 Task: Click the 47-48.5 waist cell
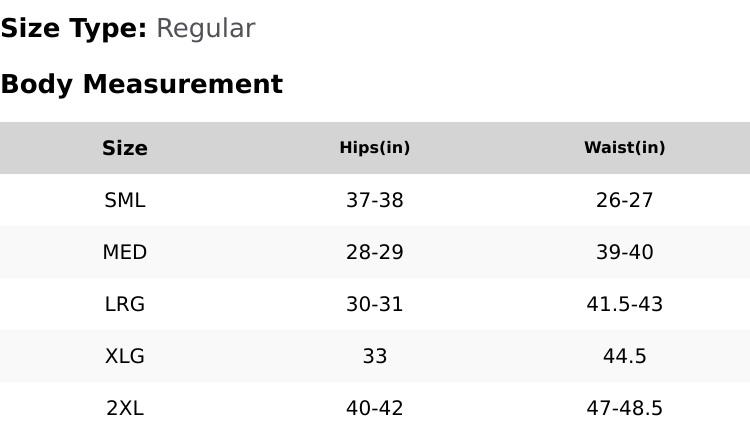pos(624,408)
